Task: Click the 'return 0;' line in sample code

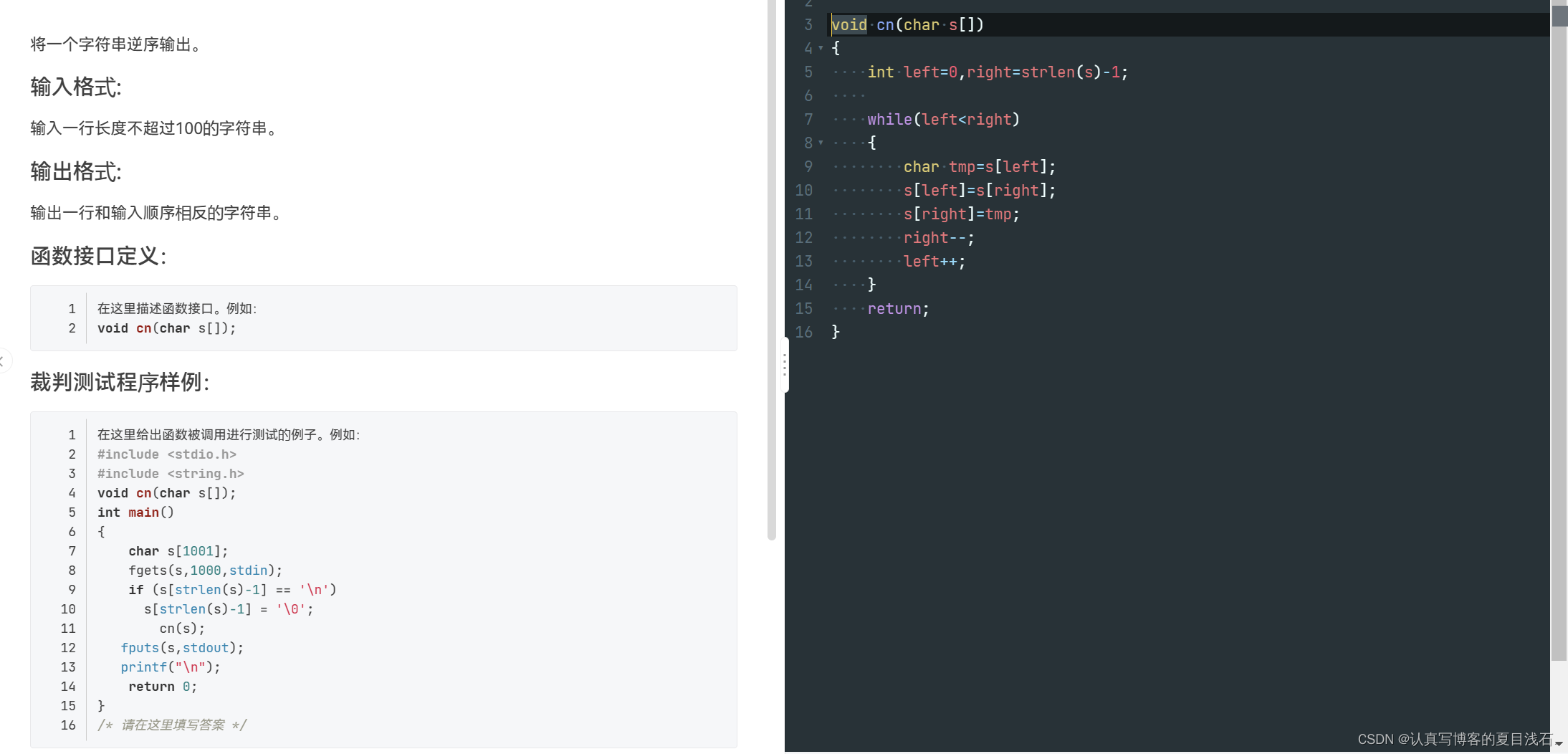Action: coord(163,687)
